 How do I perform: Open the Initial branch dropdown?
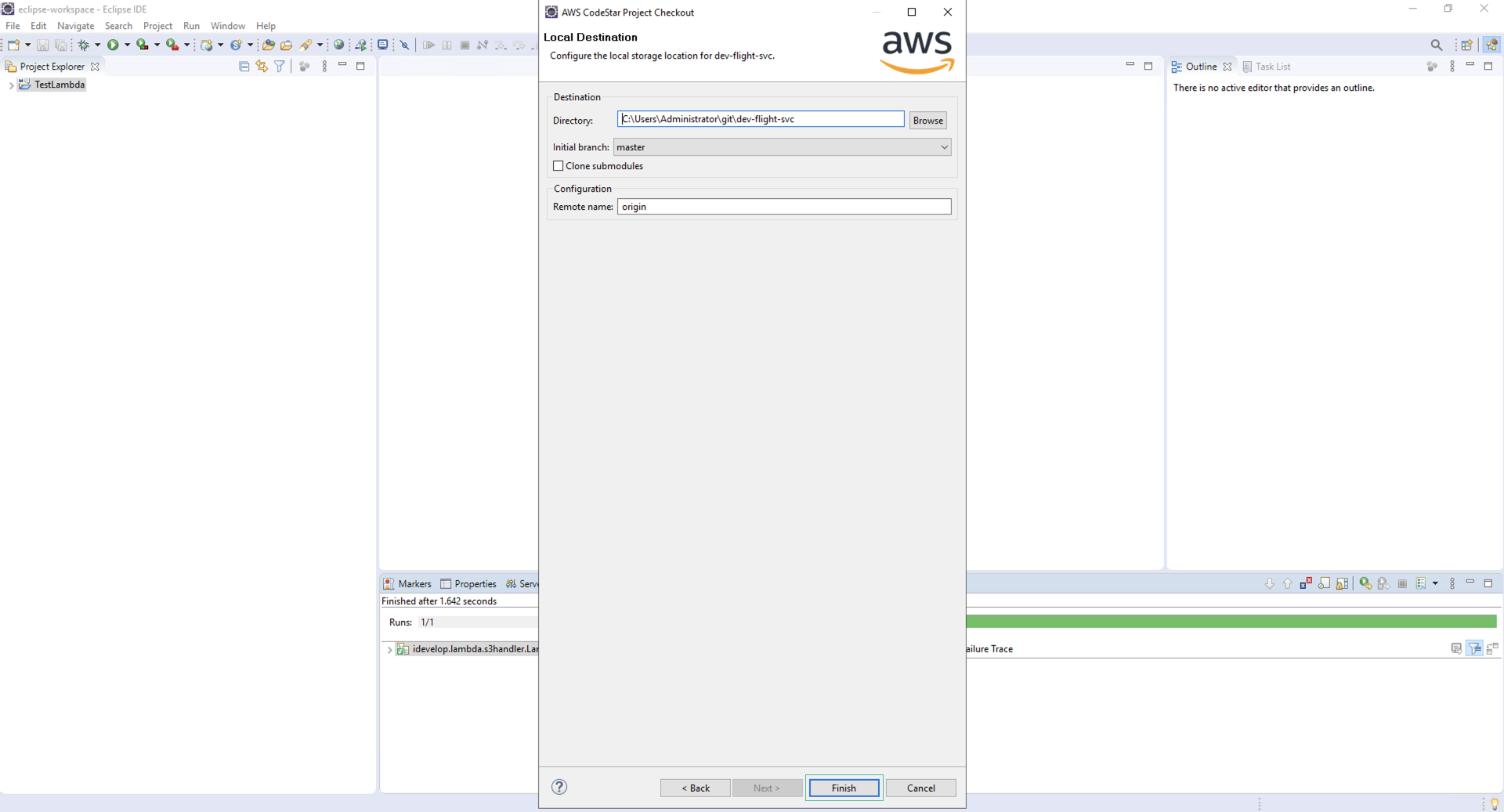[782, 147]
